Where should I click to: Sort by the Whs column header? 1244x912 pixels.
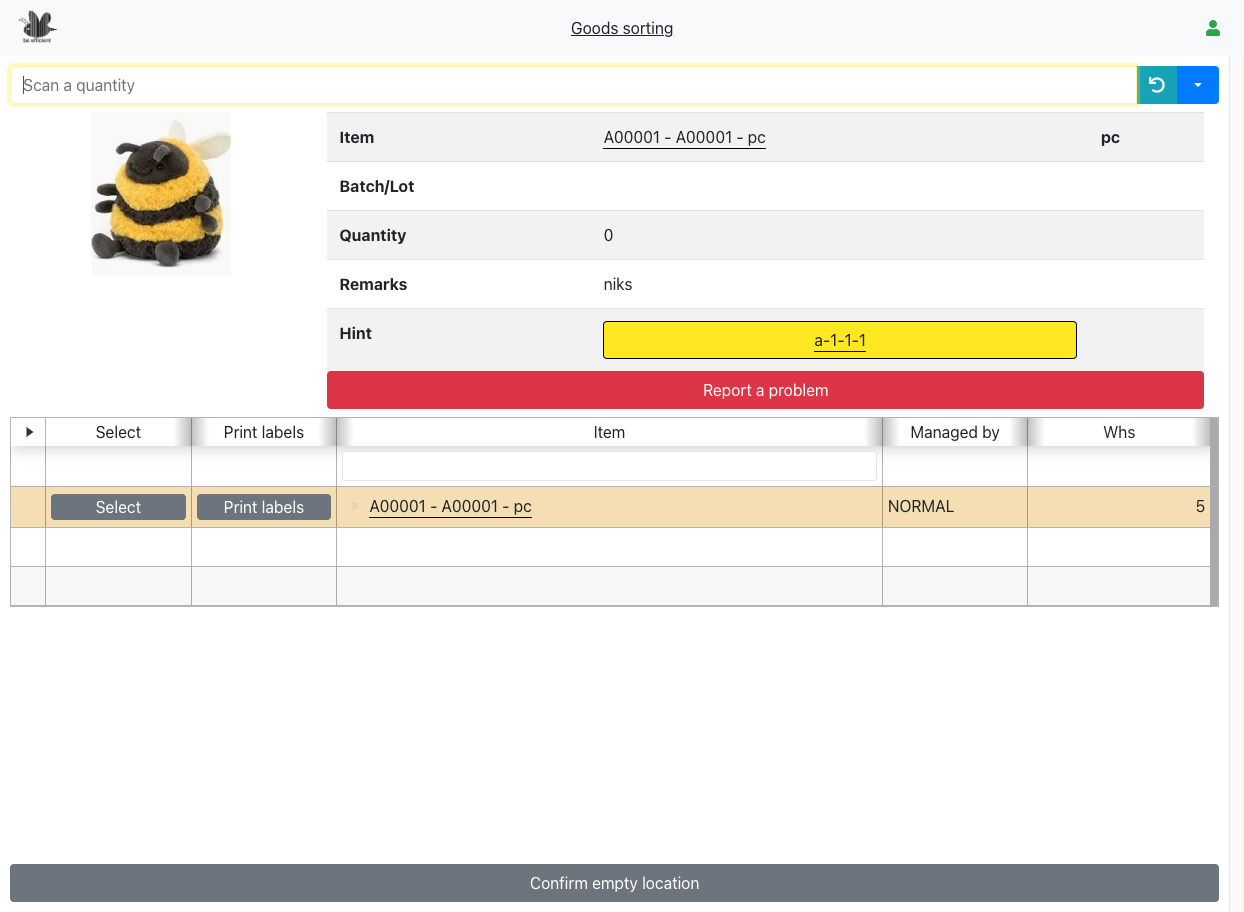coord(1118,432)
